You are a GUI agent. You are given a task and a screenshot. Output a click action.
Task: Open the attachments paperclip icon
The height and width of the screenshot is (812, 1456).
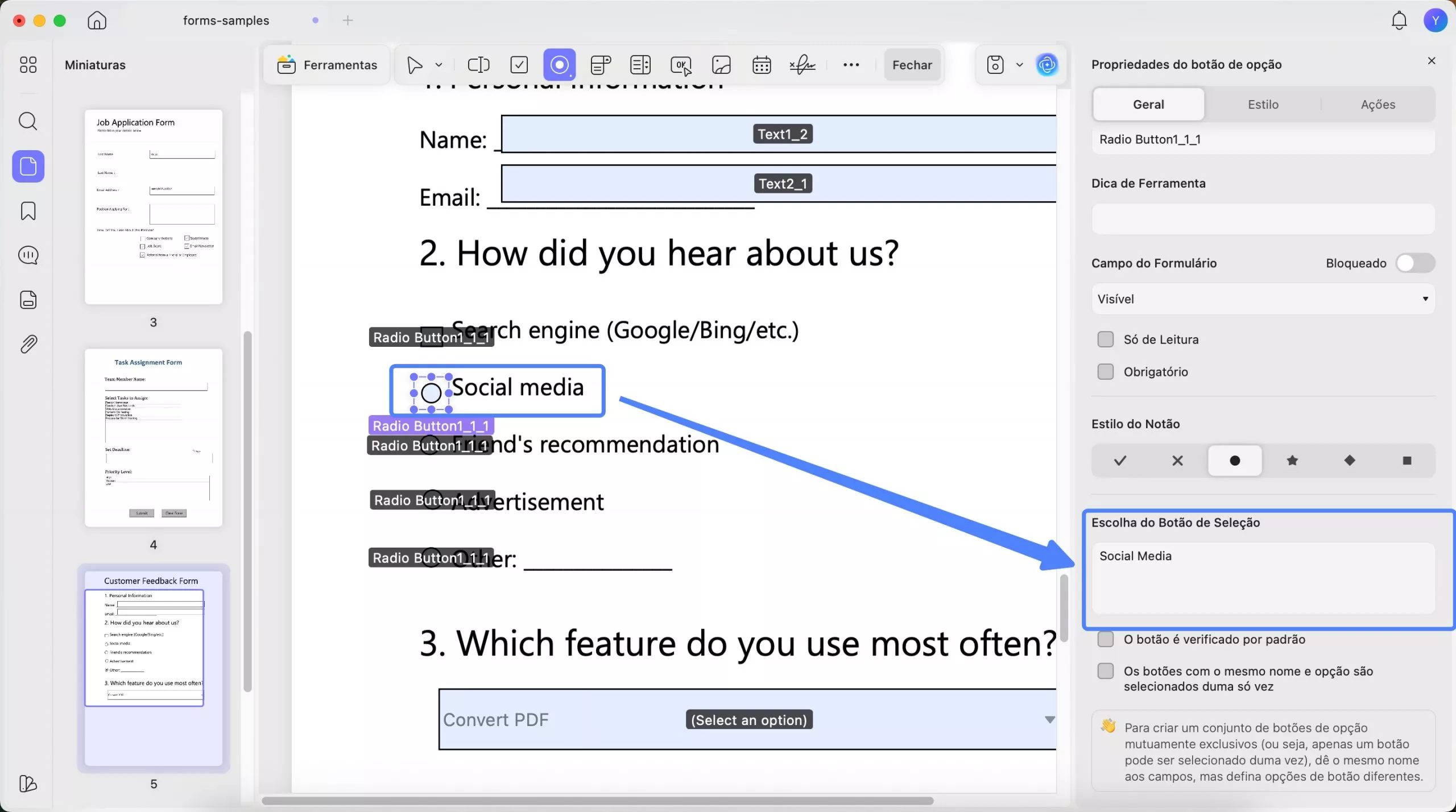click(28, 344)
